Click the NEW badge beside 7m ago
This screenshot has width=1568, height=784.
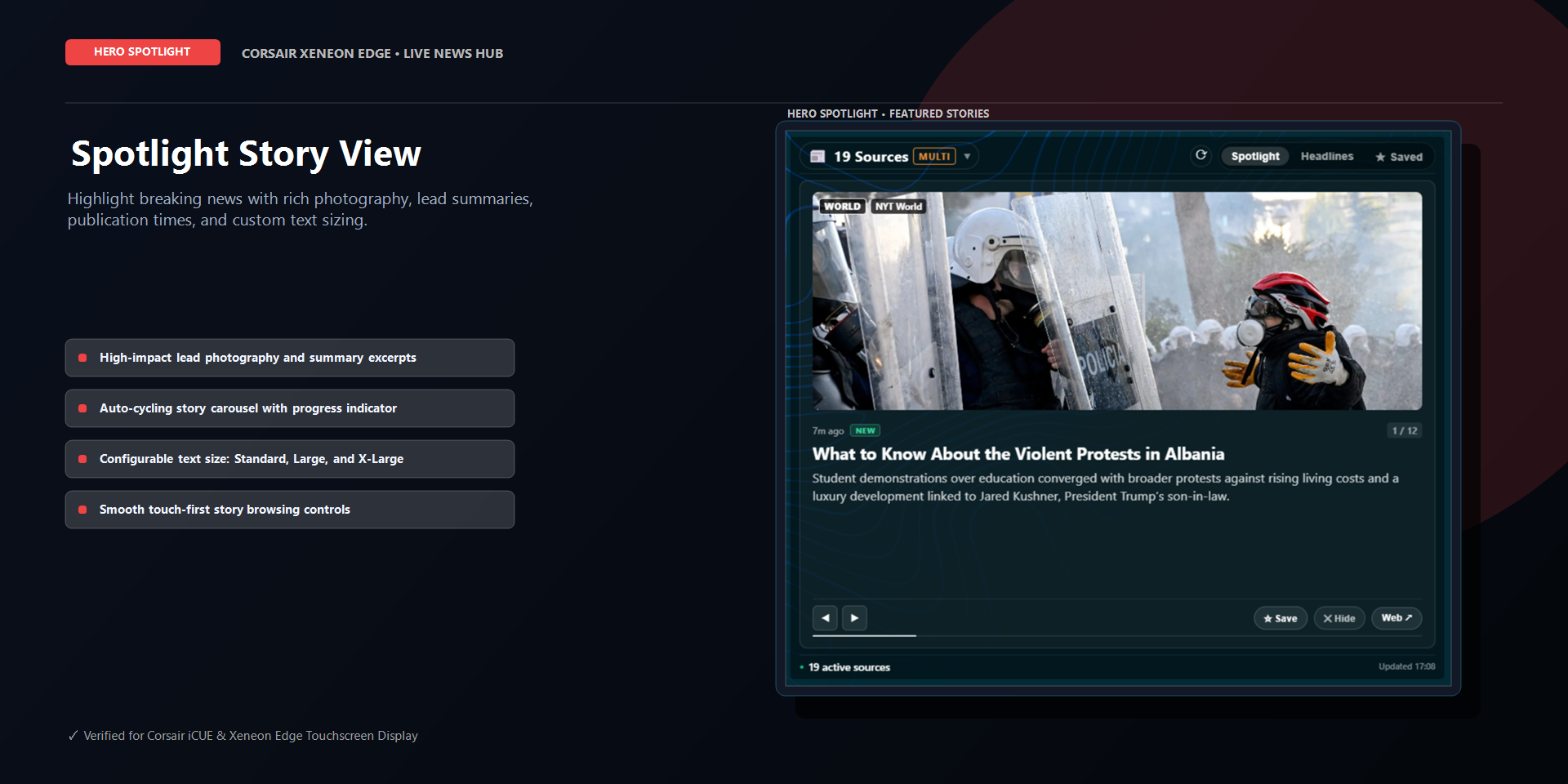click(x=865, y=430)
